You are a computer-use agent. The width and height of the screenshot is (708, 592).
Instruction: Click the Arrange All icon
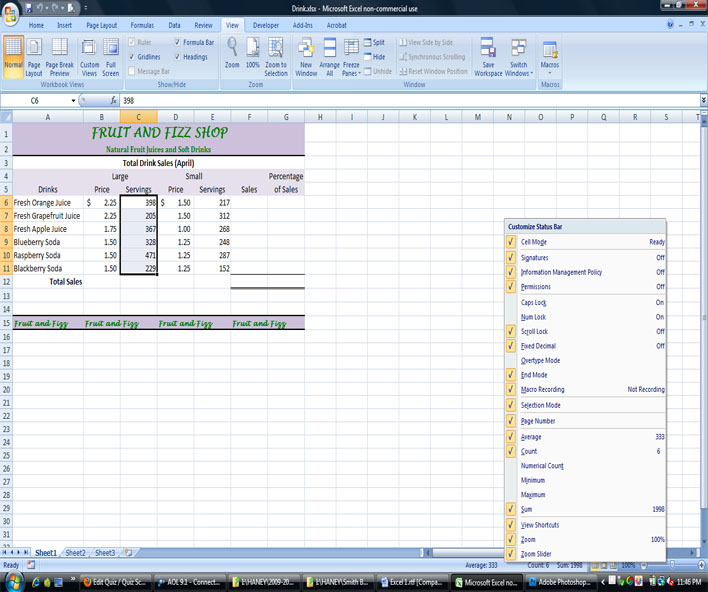[330, 56]
